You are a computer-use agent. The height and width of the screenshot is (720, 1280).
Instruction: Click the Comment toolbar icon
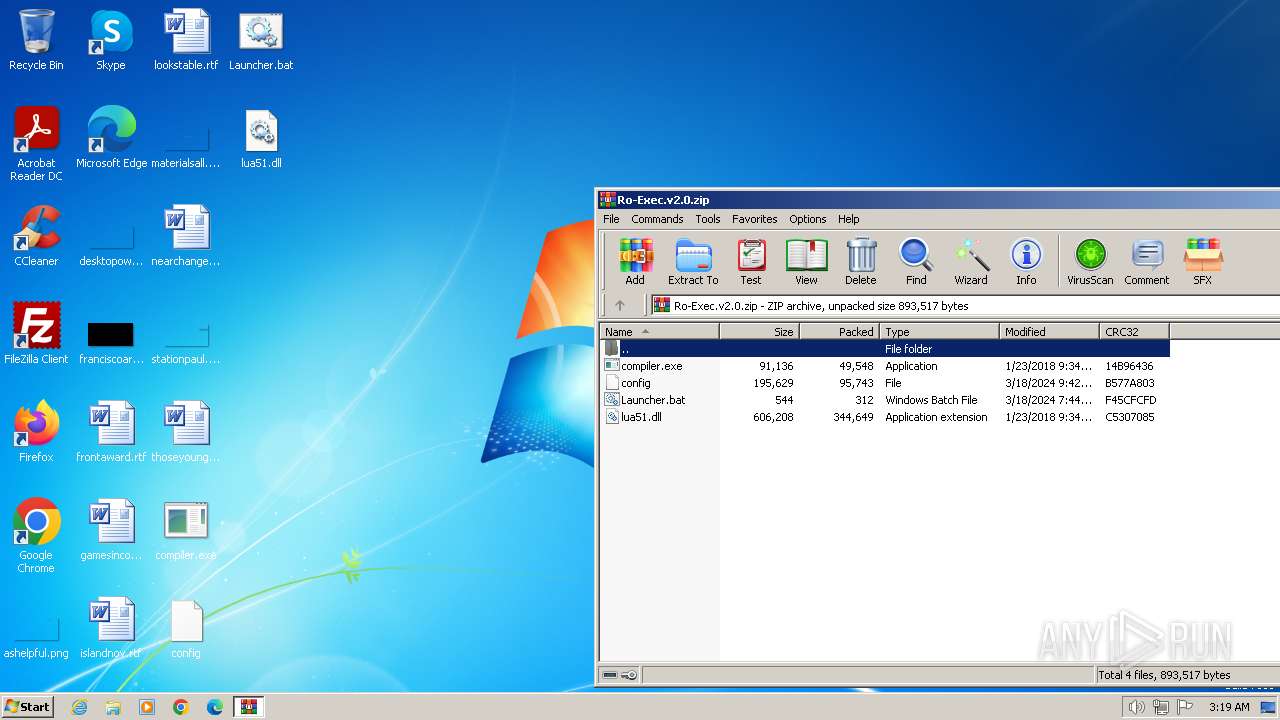pyautogui.click(x=1146, y=262)
